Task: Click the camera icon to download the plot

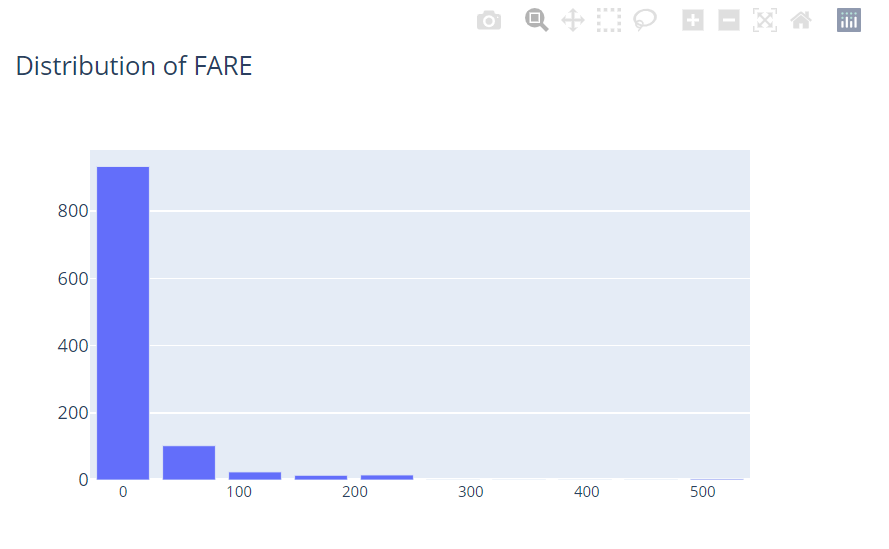Action: 489,20
